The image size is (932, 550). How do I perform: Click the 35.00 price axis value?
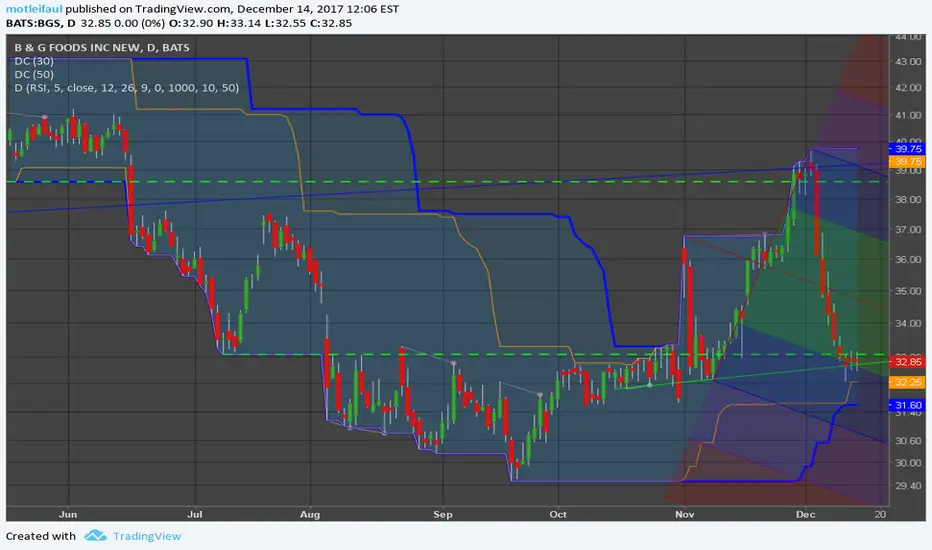[908, 291]
